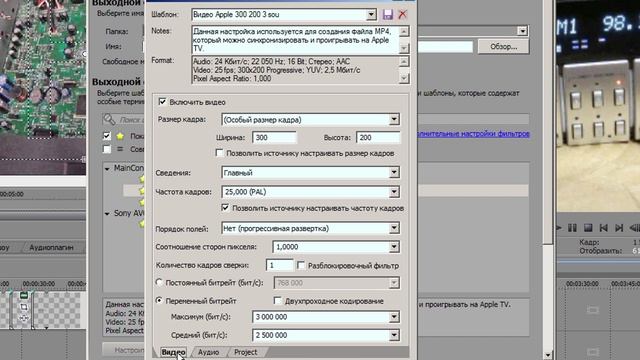Click the 'Количество кадров сверки' field
The image size is (640, 360).
pyautogui.click(x=279, y=265)
